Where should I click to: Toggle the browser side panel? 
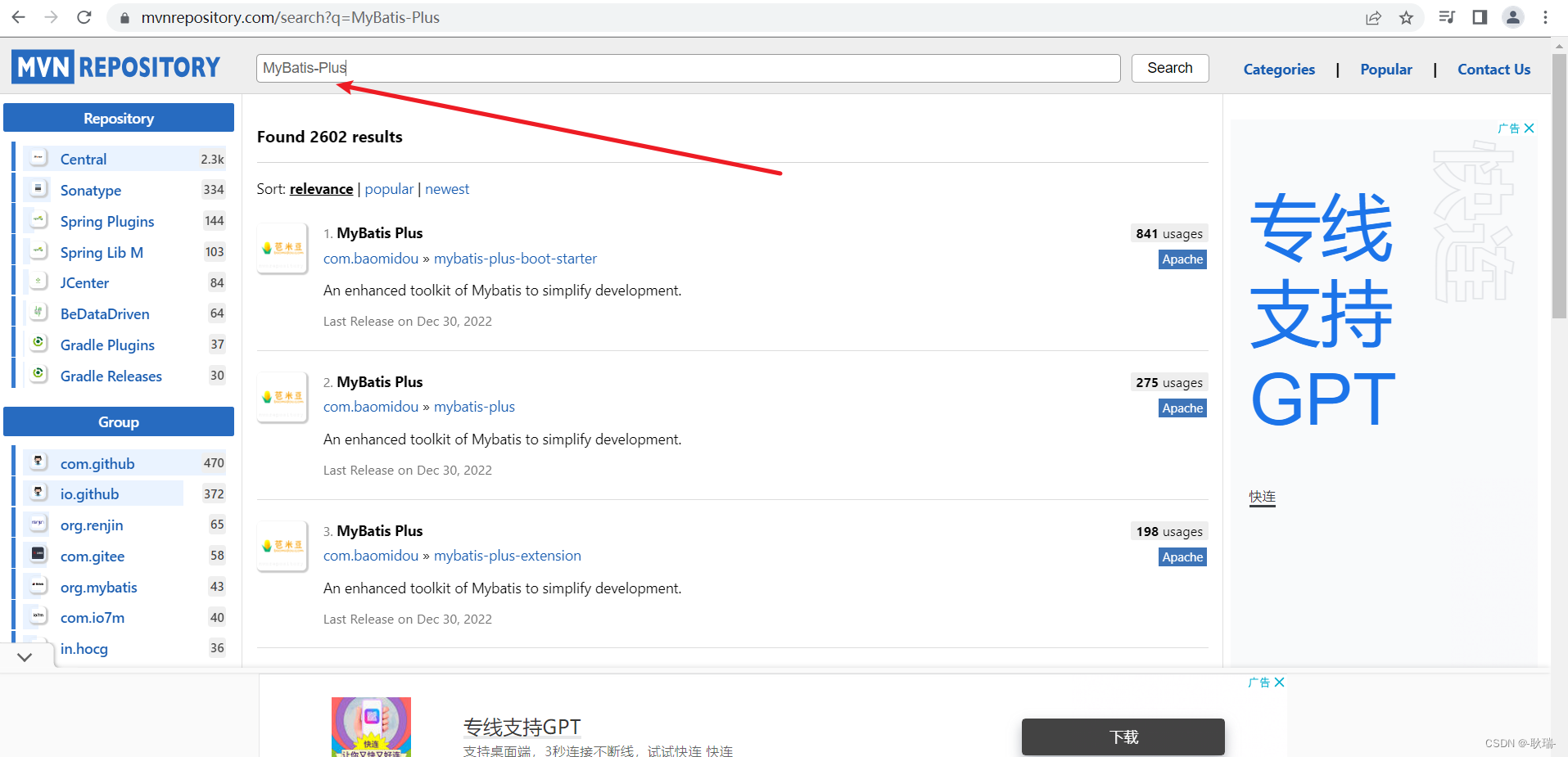[x=1480, y=17]
